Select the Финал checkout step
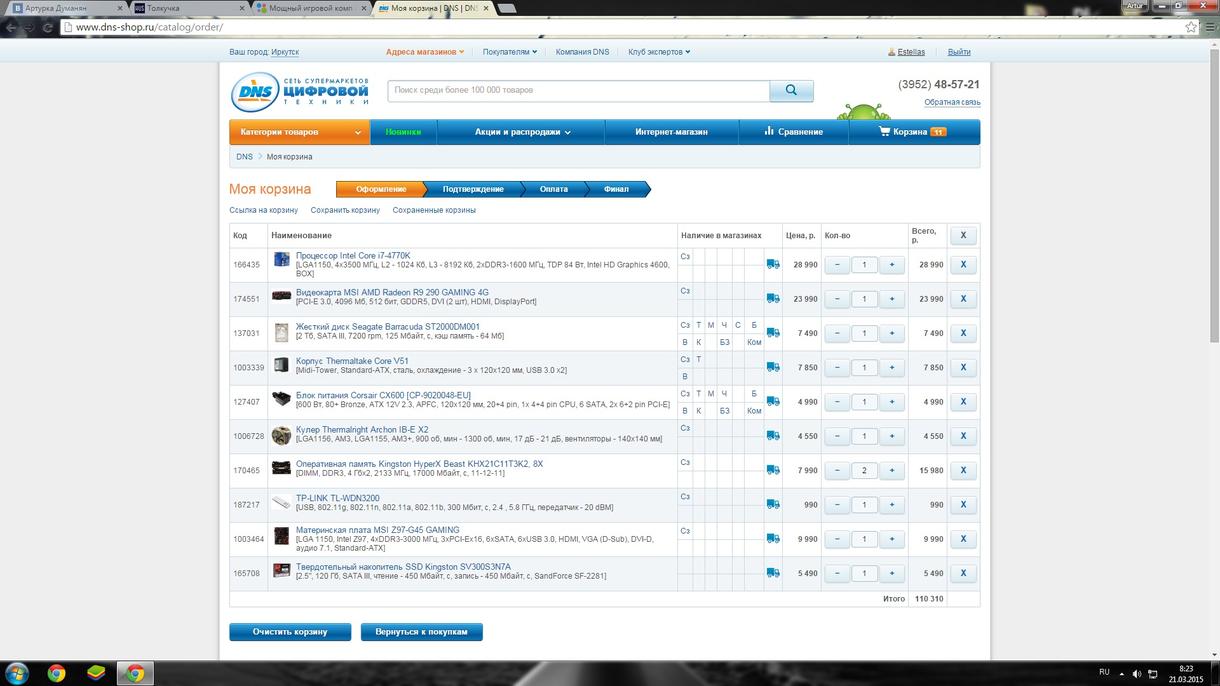The width and height of the screenshot is (1220, 686). point(616,189)
